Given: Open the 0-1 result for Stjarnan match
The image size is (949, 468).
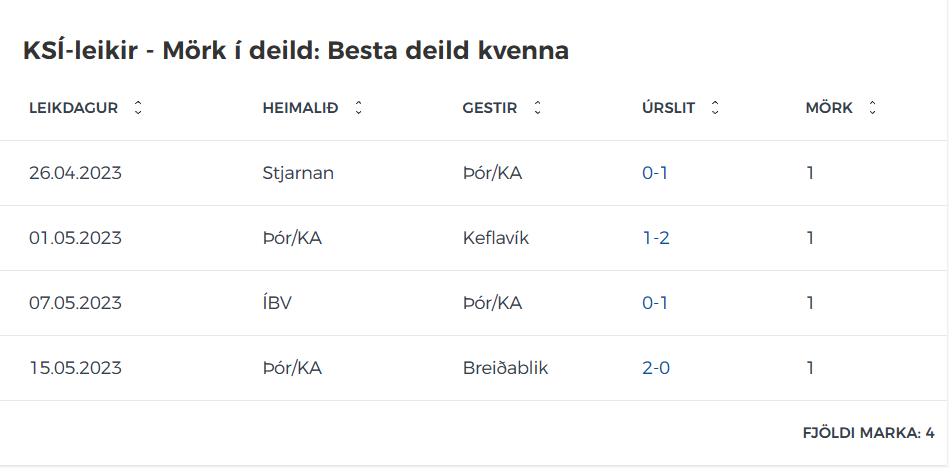Looking at the screenshot, I should [655, 173].
